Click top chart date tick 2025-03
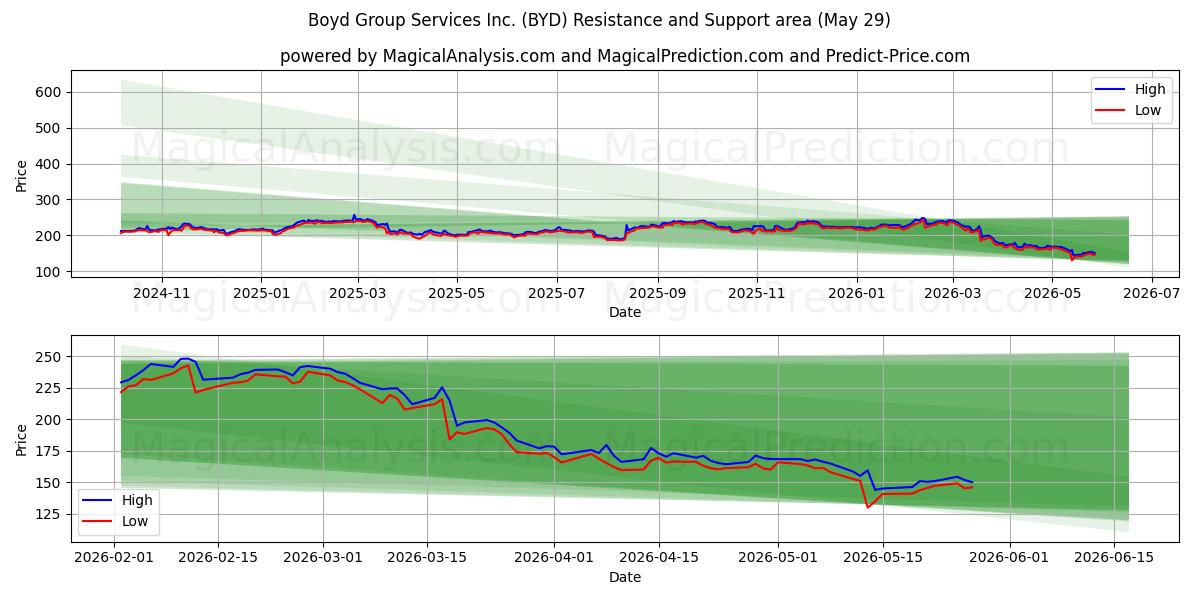 click(x=358, y=294)
